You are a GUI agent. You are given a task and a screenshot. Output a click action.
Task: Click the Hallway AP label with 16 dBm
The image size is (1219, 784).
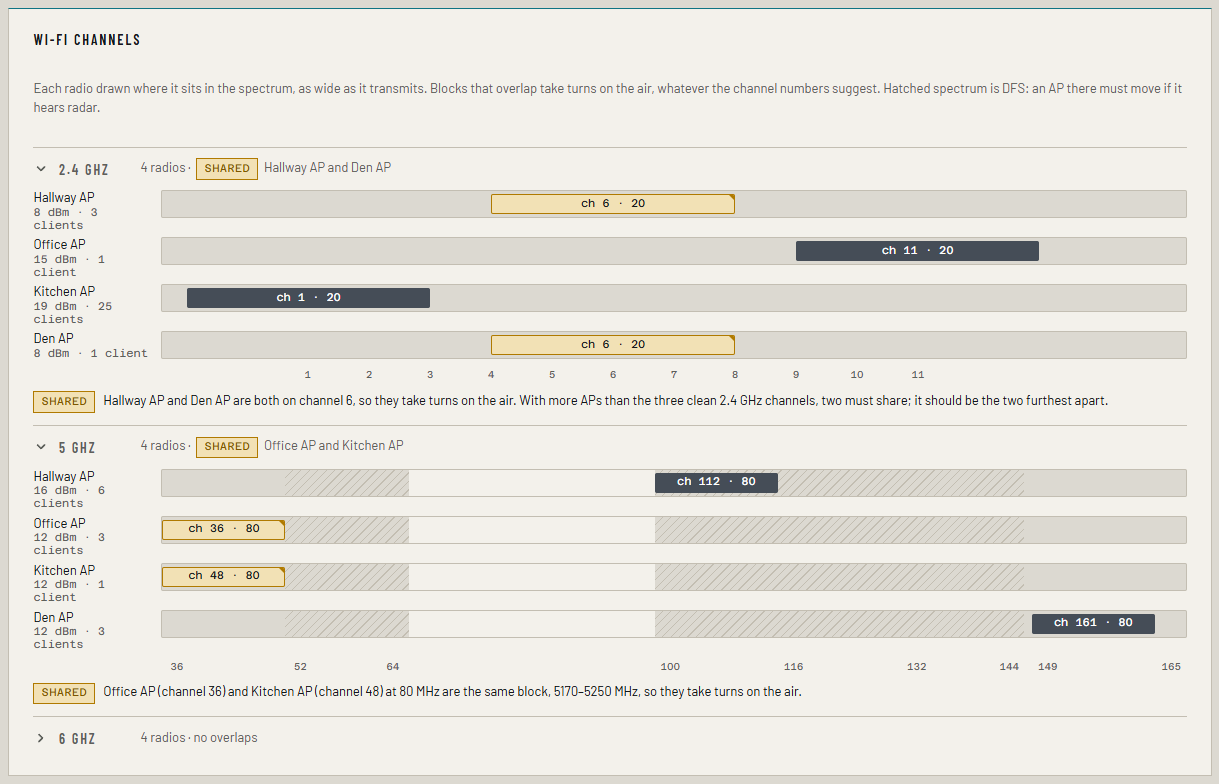click(x=65, y=477)
